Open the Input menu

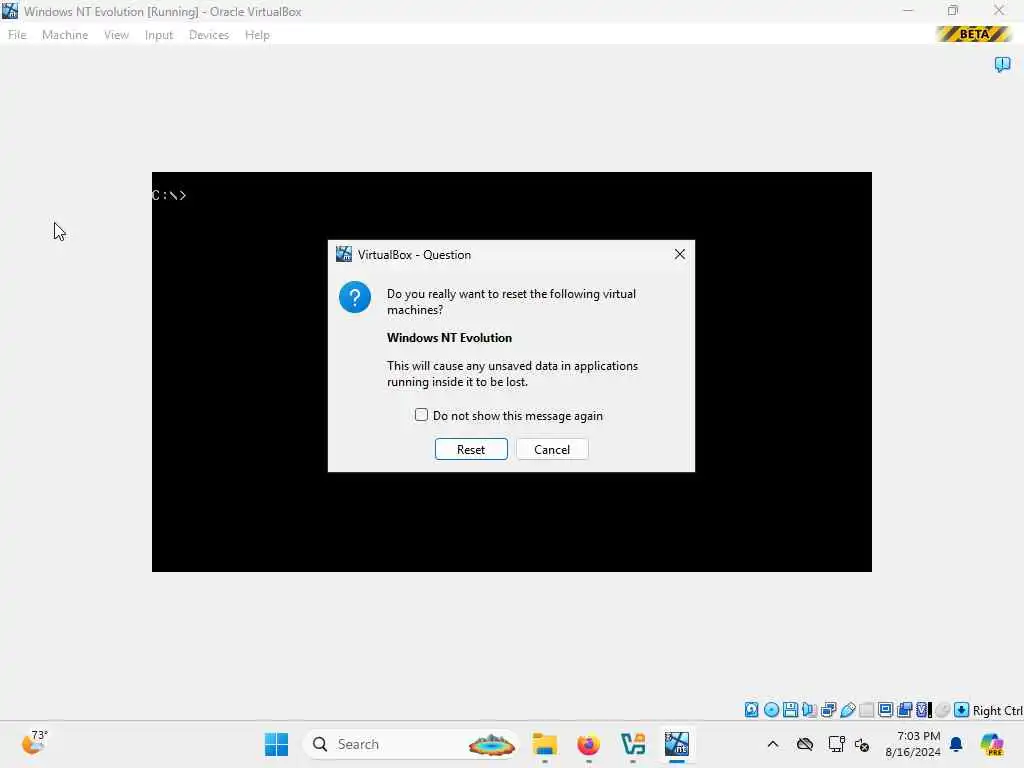159,35
